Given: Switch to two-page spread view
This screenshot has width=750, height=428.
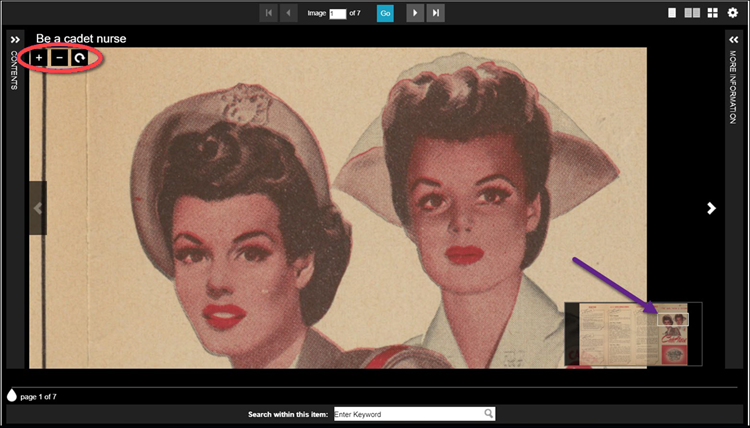Looking at the screenshot, I should (x=692, y=13).
